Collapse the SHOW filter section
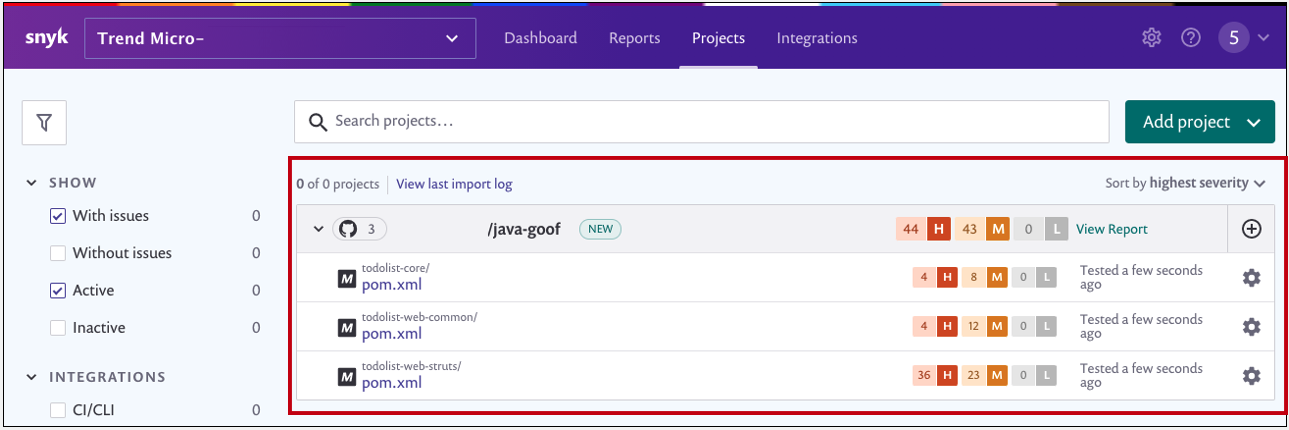The height and width of the screenshot is (430, 1289). coord(32,183)
